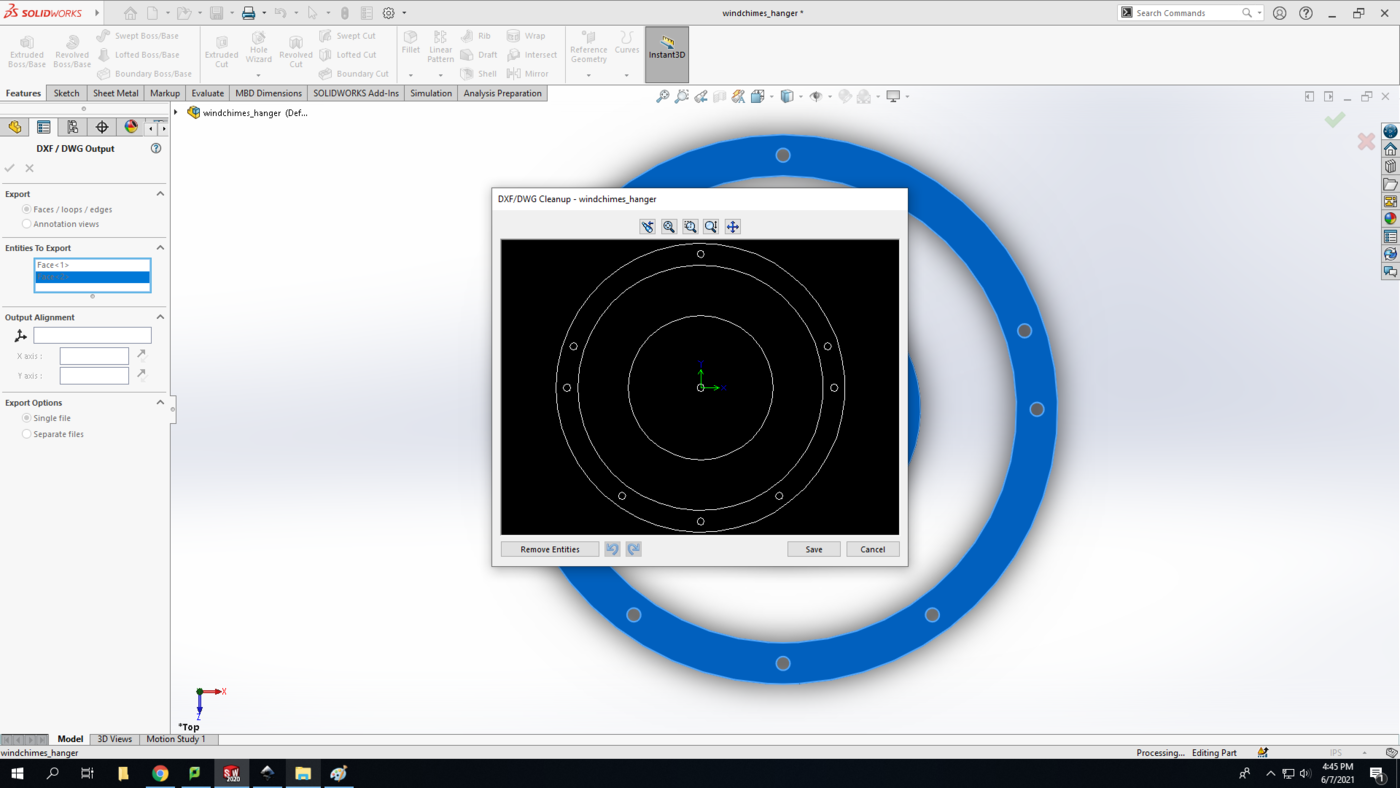The height and width of the screenshot is (788, 1400).
Task: Select Face<1> in Entities To Export list
Action: pos(92,265)
